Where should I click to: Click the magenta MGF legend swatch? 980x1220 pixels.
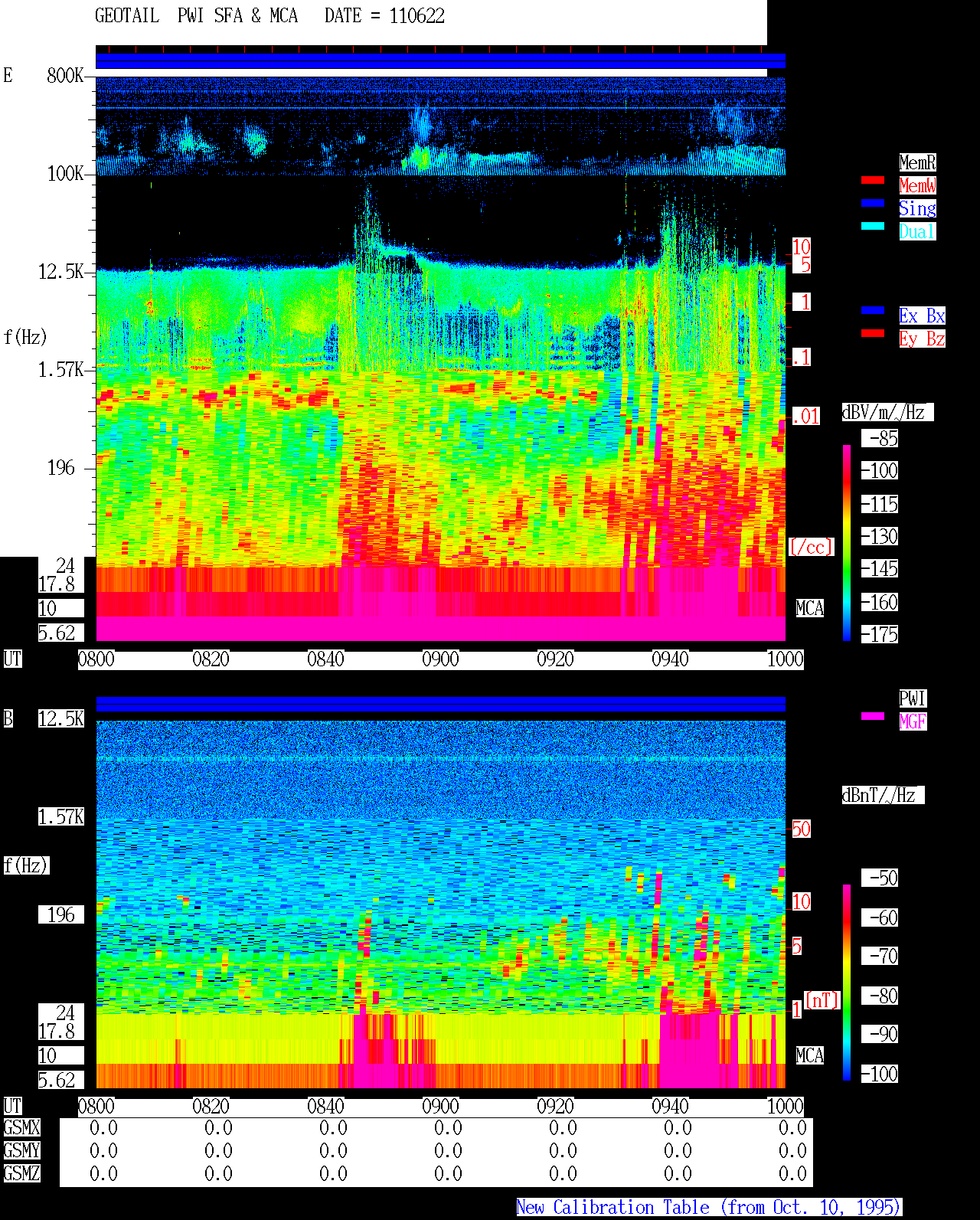point(873,716)
